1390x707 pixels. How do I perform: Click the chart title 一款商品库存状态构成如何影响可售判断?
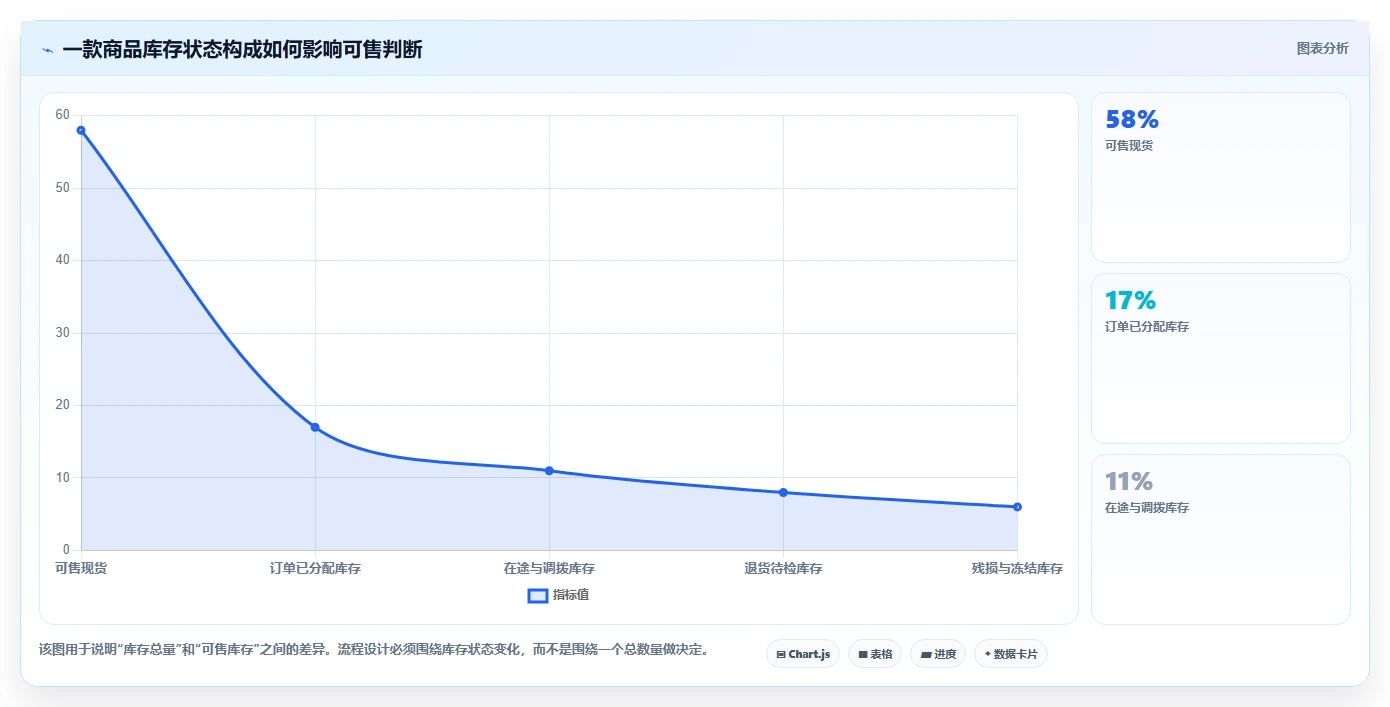click(x=242, y=49)
